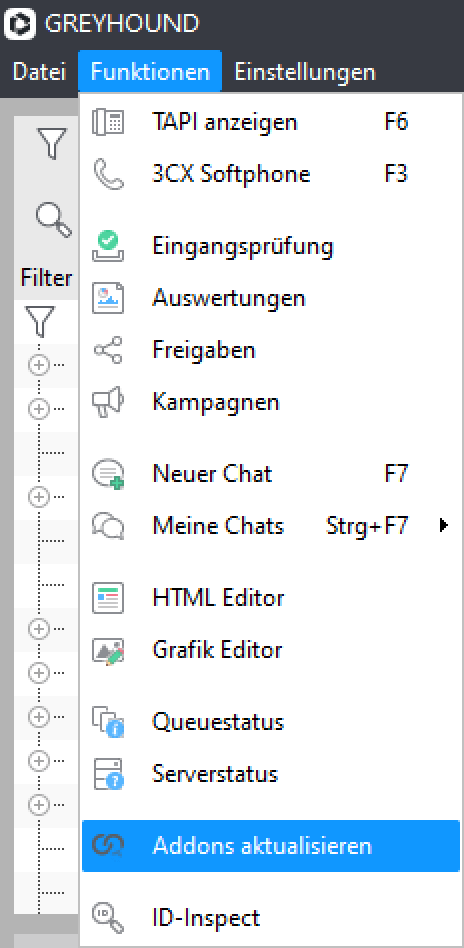Expand the last visible tree plus node
The width and height of the screenshot is (464, 948).
(38, 804)
